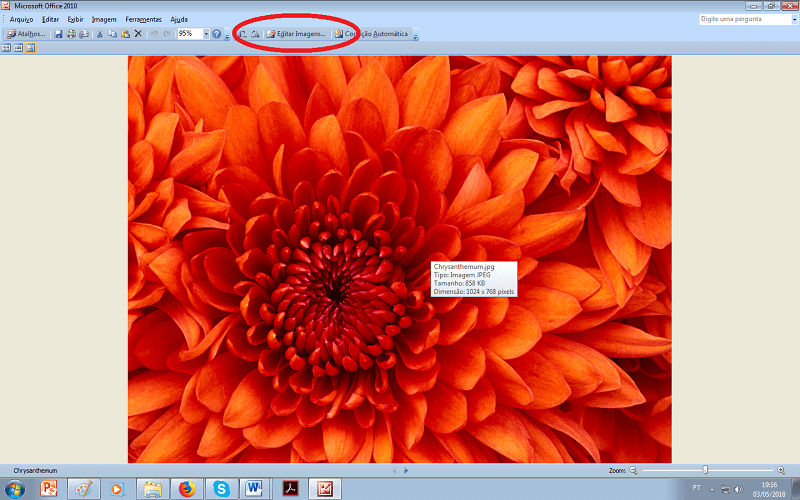The width and height of the screenshot is (800, 500).
Task: Open the Ferramentas menu
Action: tap(143, 19)
